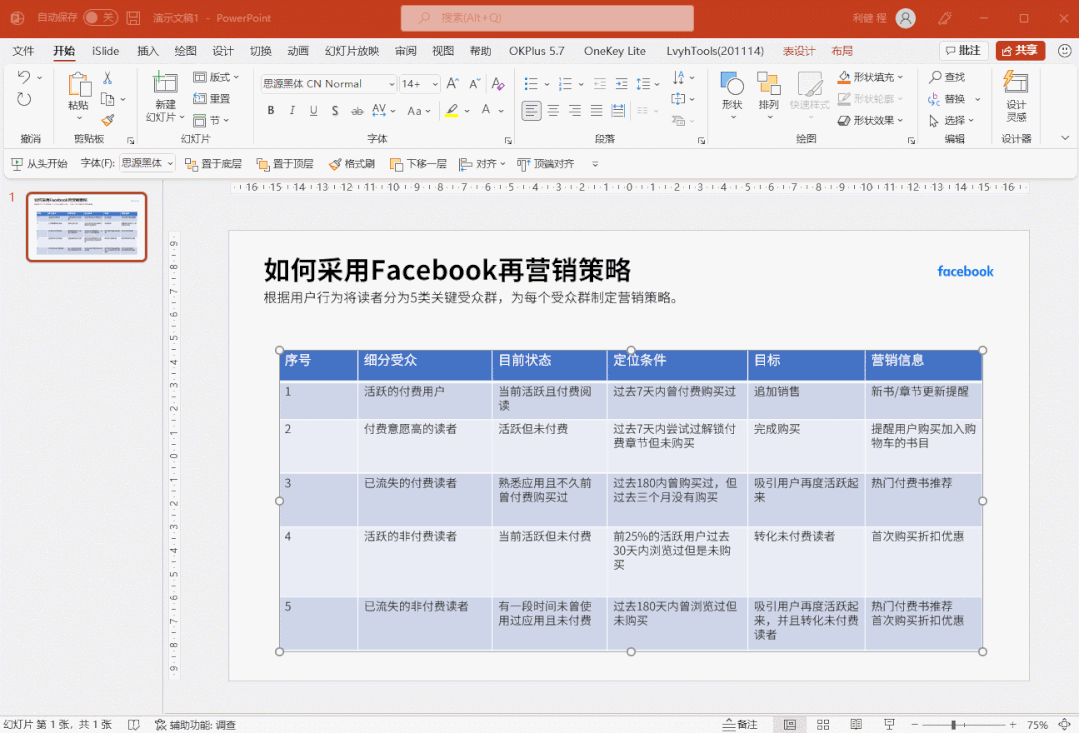The width and height of the screenshot is (1079, 733).
Task: Click the save disk icon in title bar
Action: point(133,18)
